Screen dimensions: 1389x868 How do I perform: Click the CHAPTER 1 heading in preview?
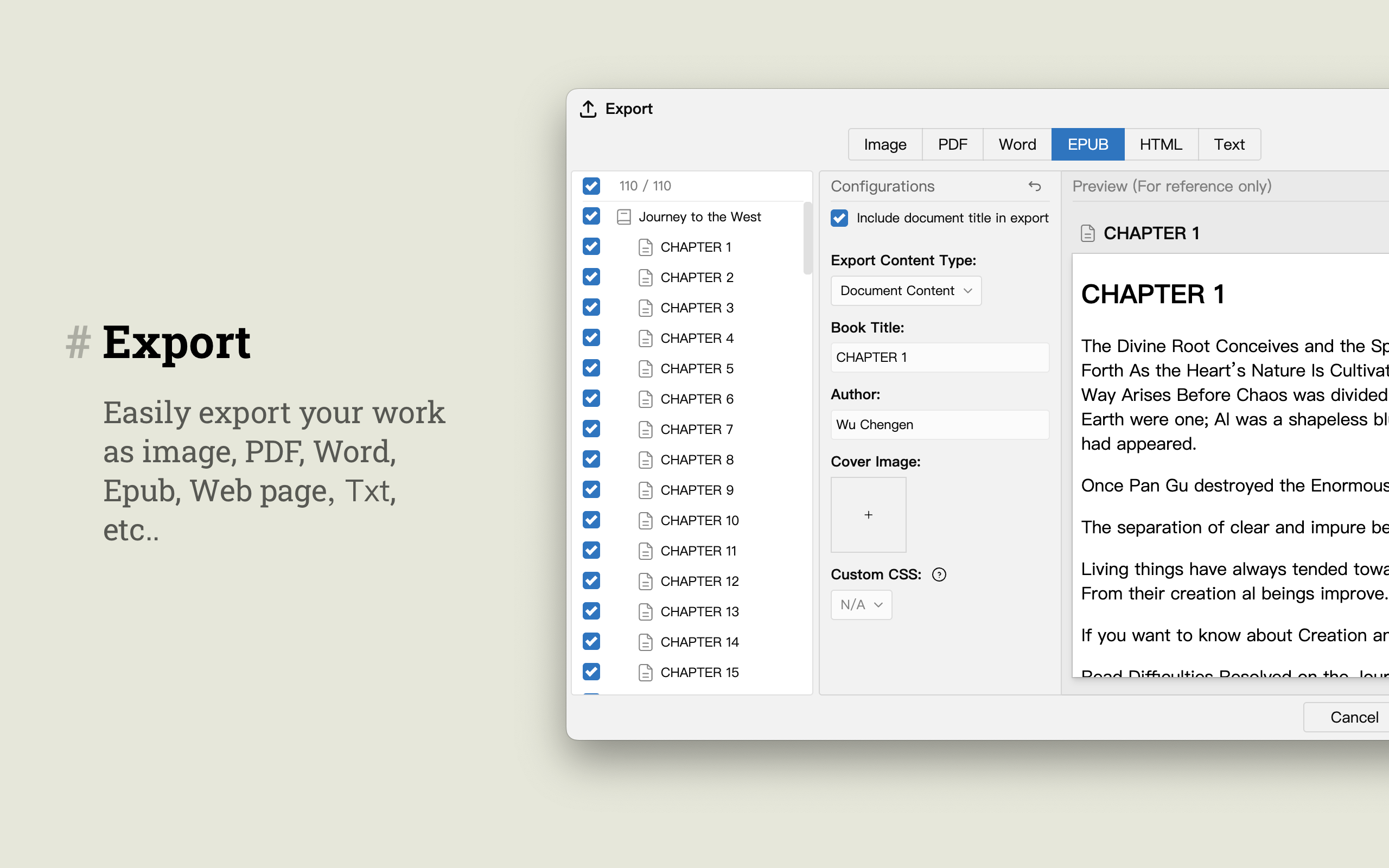coord(1152,295)
